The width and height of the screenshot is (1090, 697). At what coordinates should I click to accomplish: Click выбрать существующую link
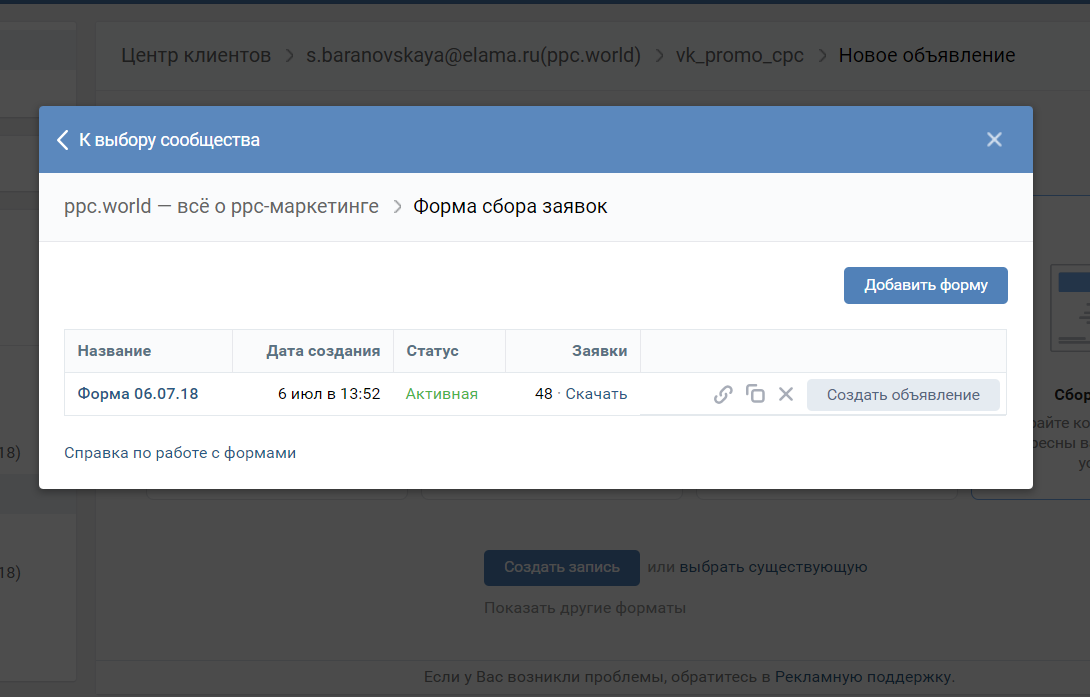tap(773, 567)
